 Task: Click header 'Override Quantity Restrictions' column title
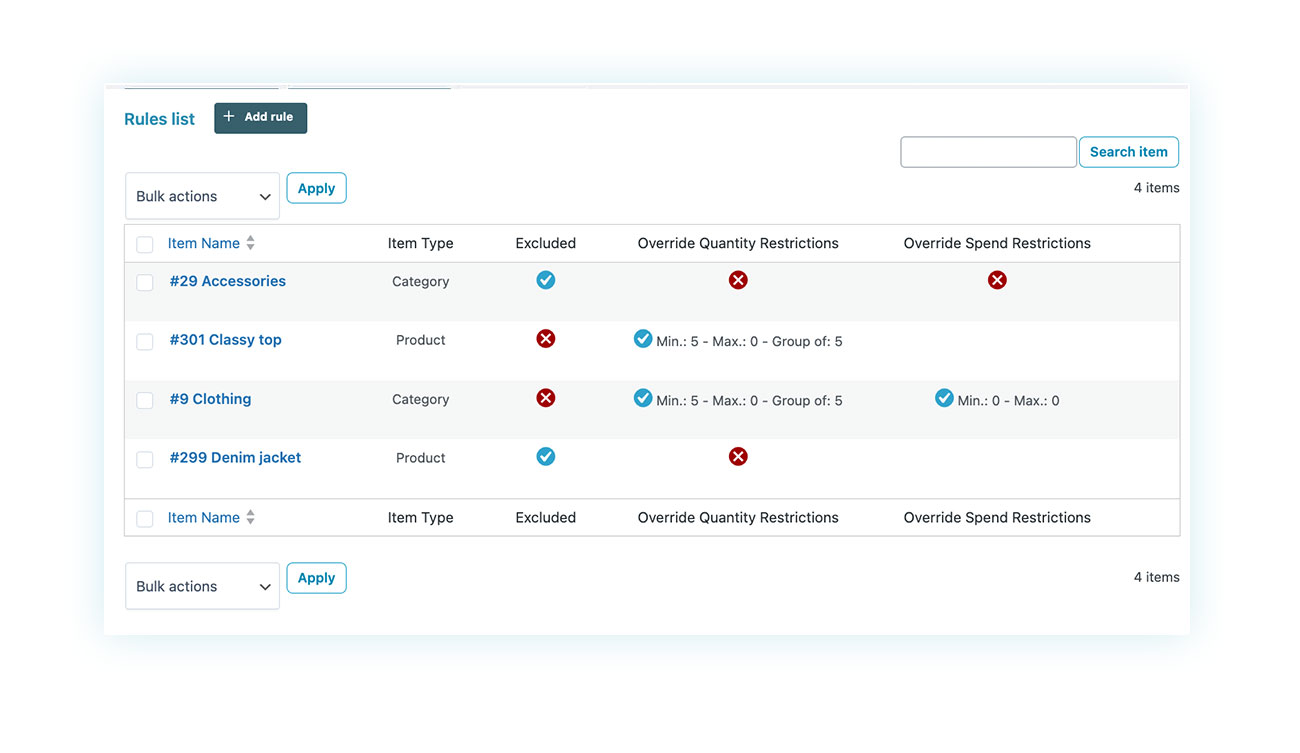738,243
